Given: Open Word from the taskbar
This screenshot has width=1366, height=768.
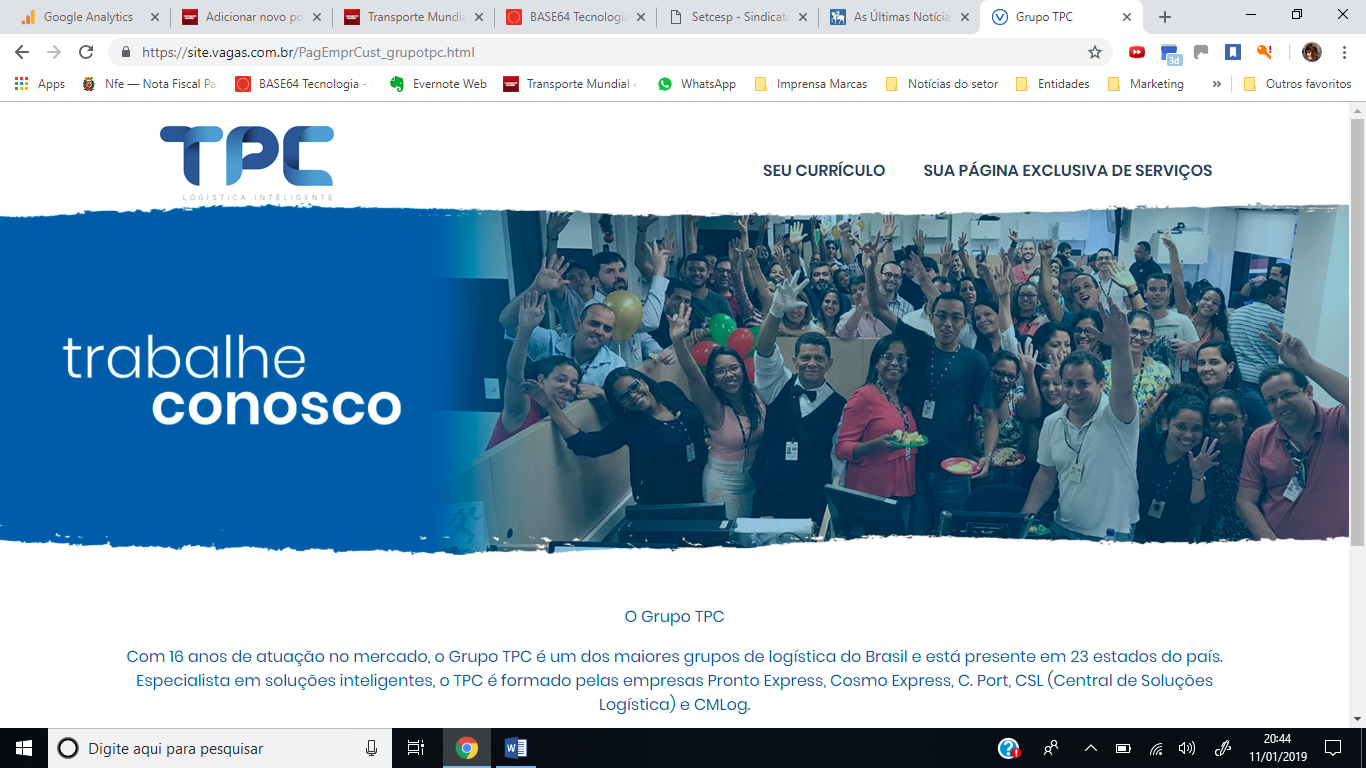Looking at the screenshot, I should (516, 748).
